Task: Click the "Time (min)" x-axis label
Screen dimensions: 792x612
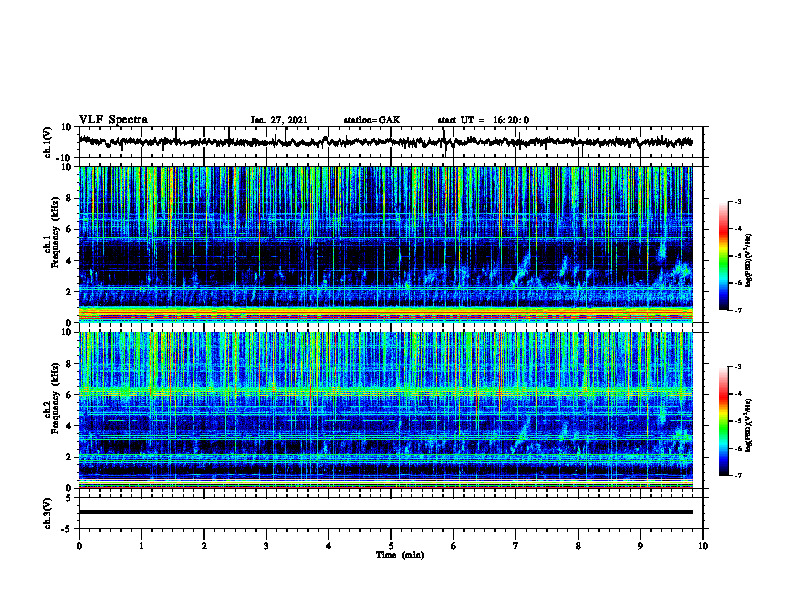Action: click(400, 555)
